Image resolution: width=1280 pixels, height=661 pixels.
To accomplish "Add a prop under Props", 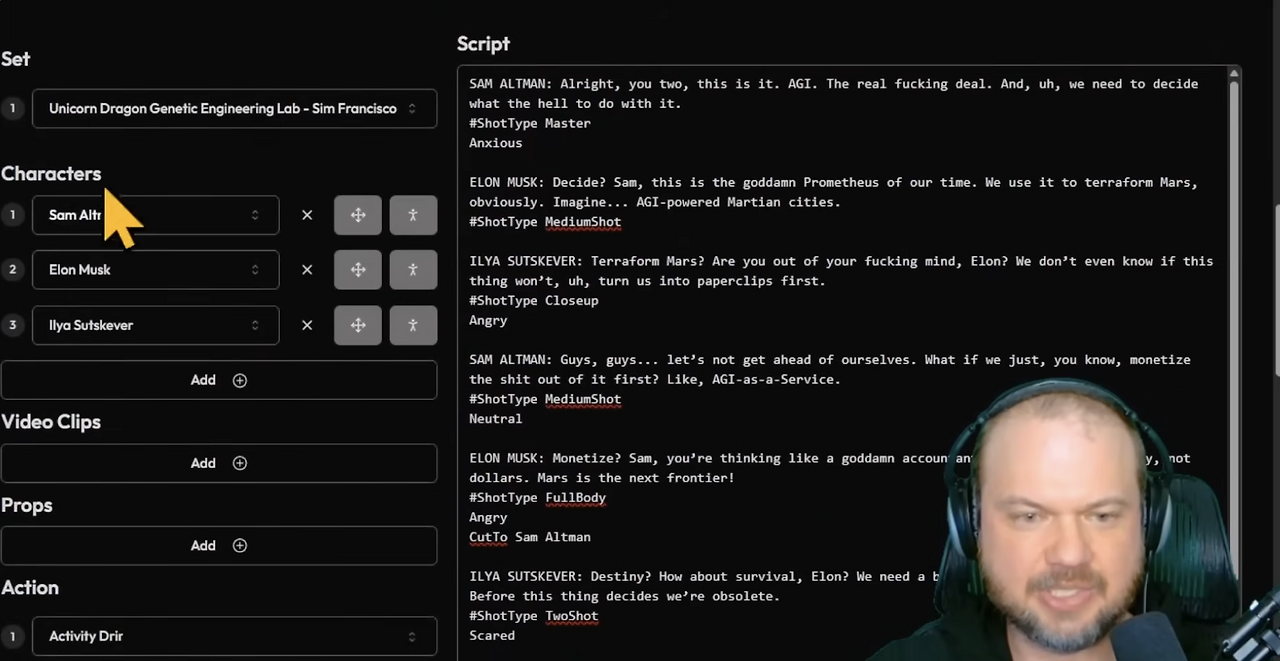I will tap(219, 545).
